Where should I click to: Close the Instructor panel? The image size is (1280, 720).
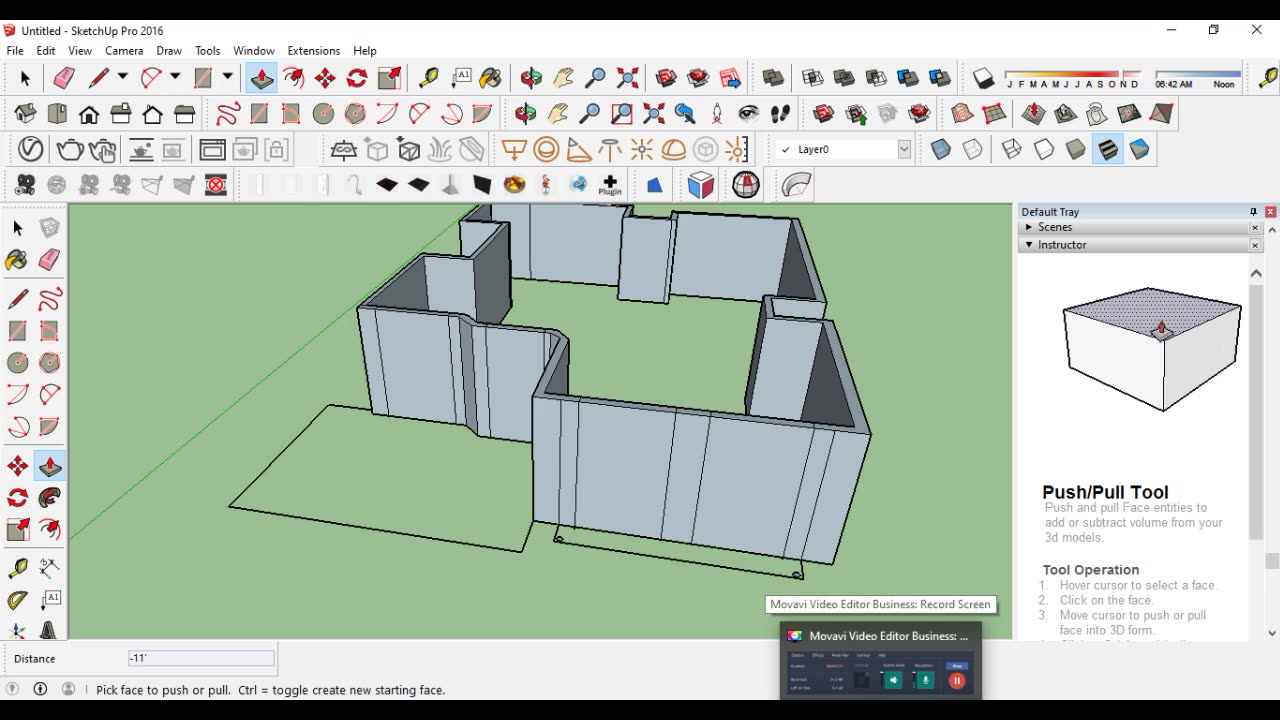[1255, 245]
